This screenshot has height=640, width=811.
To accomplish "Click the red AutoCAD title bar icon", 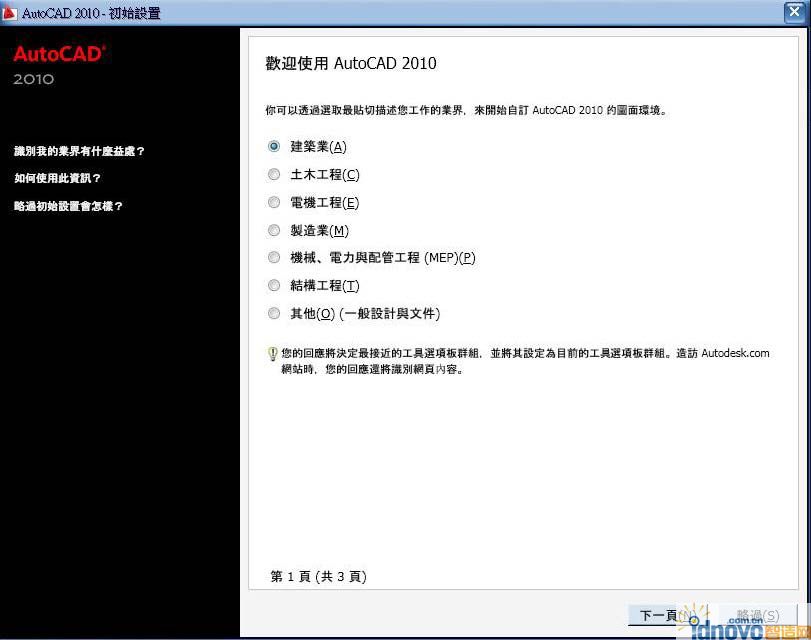I will pyautogui.click(x=11, y=13).
